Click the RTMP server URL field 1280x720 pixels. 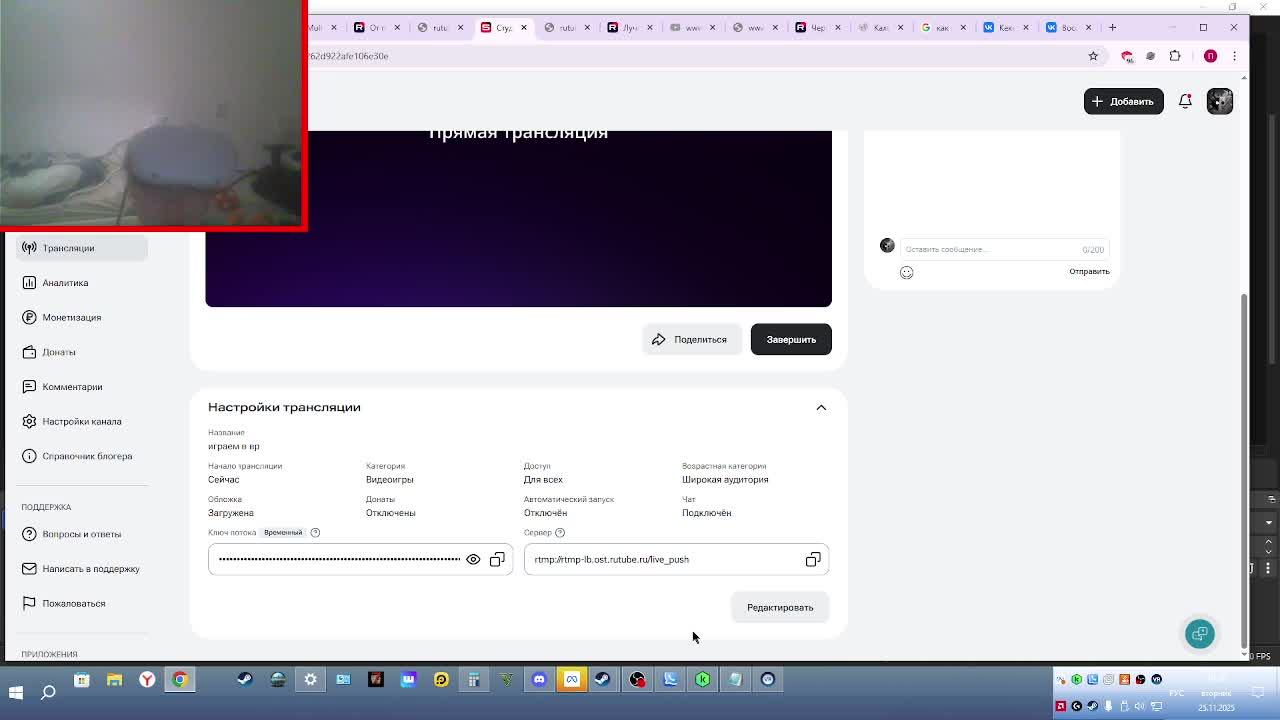676,559
